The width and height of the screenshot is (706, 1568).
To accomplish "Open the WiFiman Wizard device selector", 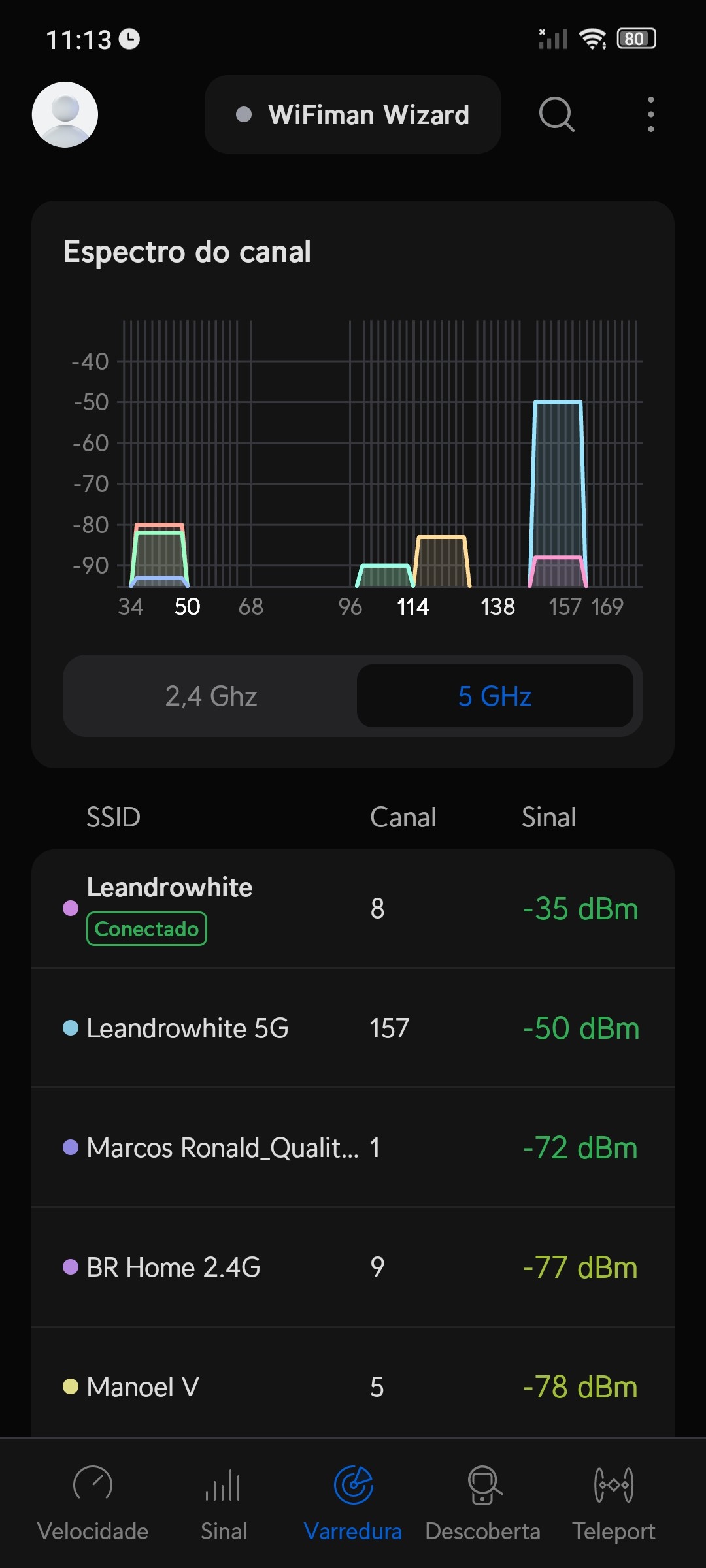I will [x=353, y=114].
